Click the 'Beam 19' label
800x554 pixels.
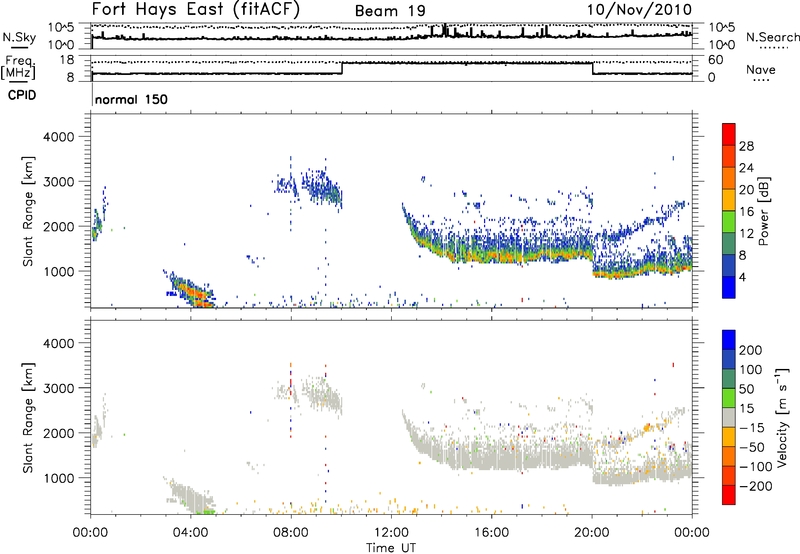pos(390,11)
